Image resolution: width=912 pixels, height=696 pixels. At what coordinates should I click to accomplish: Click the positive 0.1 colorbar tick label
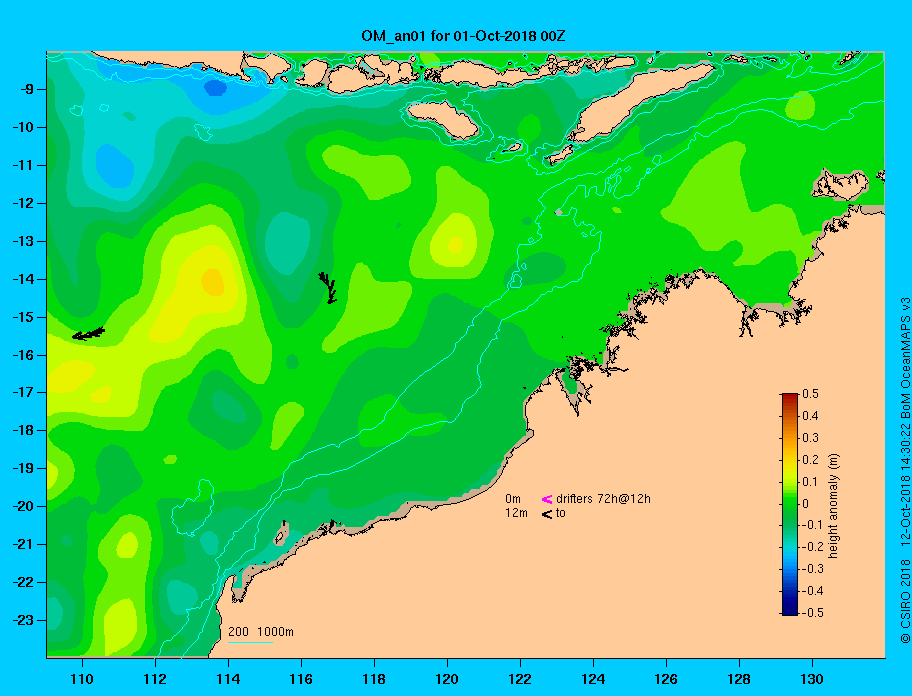point(810,481)
